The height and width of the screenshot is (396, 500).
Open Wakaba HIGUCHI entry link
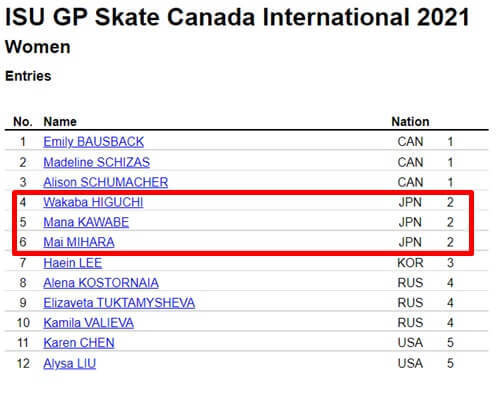tap(93, 202)
